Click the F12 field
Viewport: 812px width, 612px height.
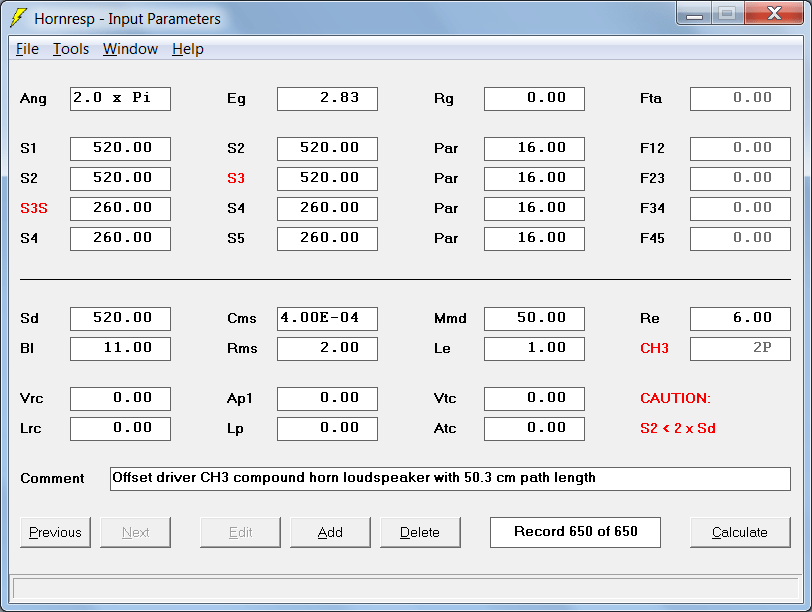(x=741, y=149)
